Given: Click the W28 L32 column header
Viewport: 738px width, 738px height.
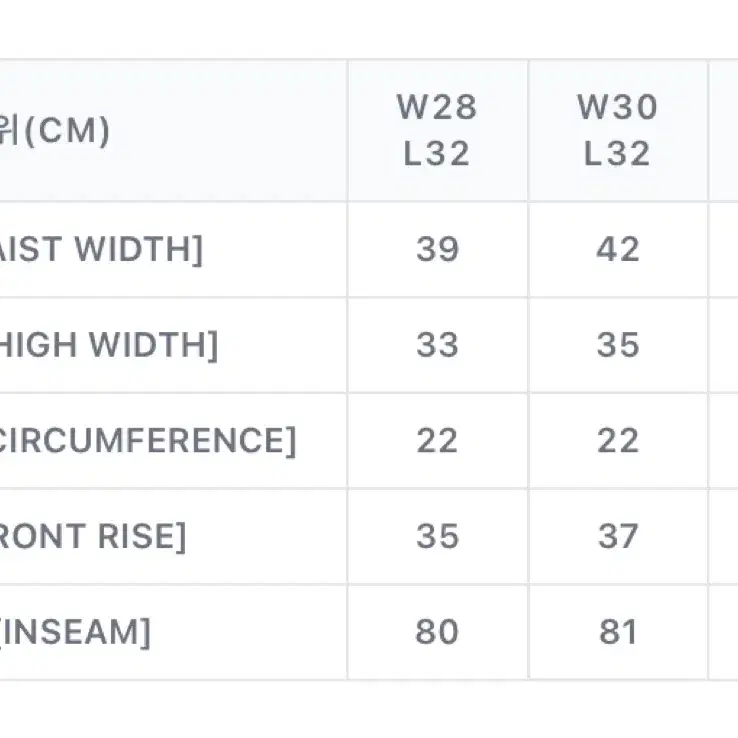Looking at the screenshot, I should pos(437,130).
